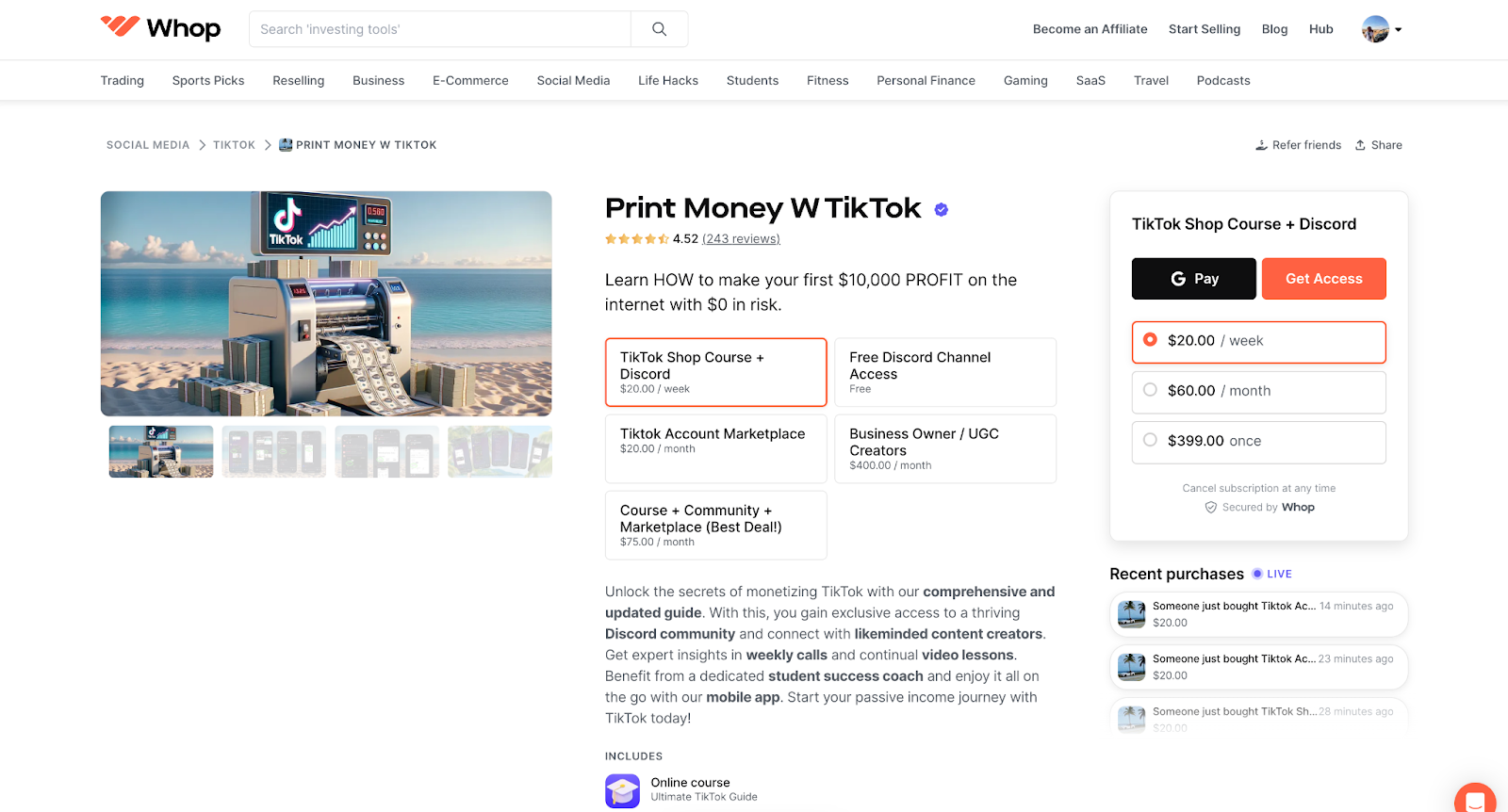1508x812 pixels.
Task: Open the E-Commerce category
Action: tap(470, 81)
